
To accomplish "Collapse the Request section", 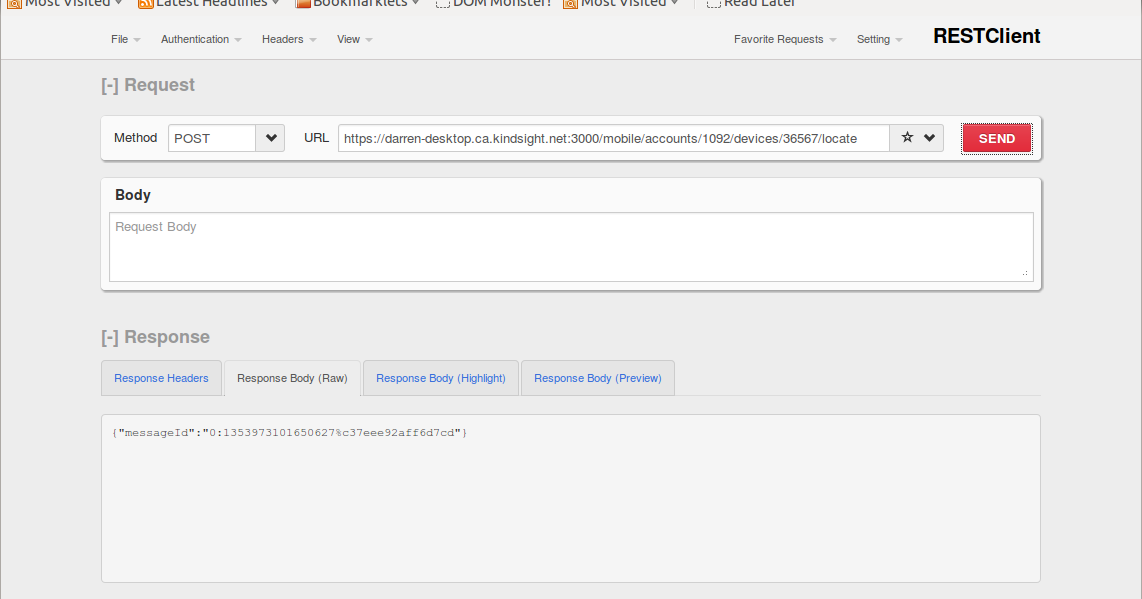I will click(110, 85).
